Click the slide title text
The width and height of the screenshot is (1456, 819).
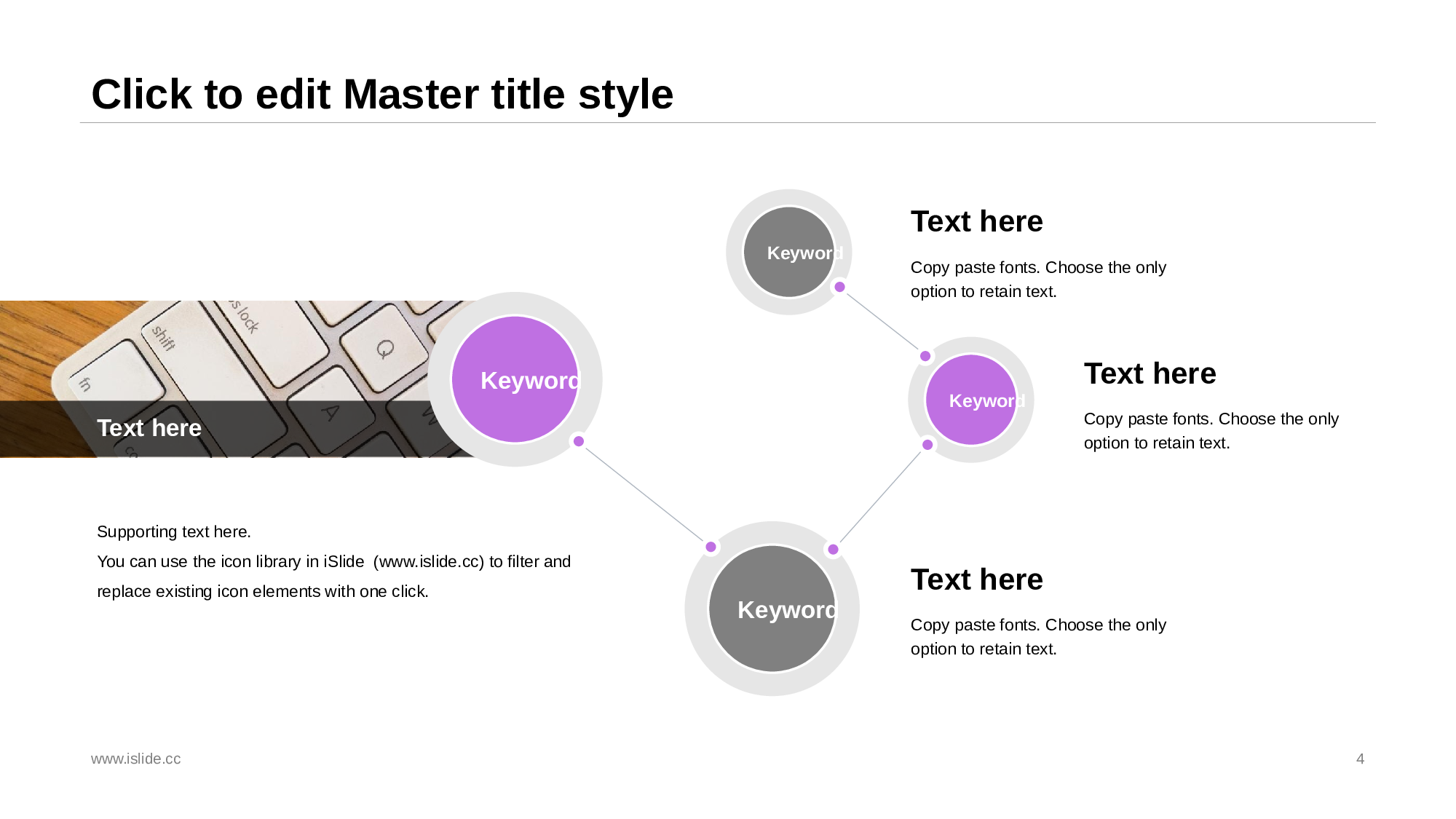click(x=382, y=95)
